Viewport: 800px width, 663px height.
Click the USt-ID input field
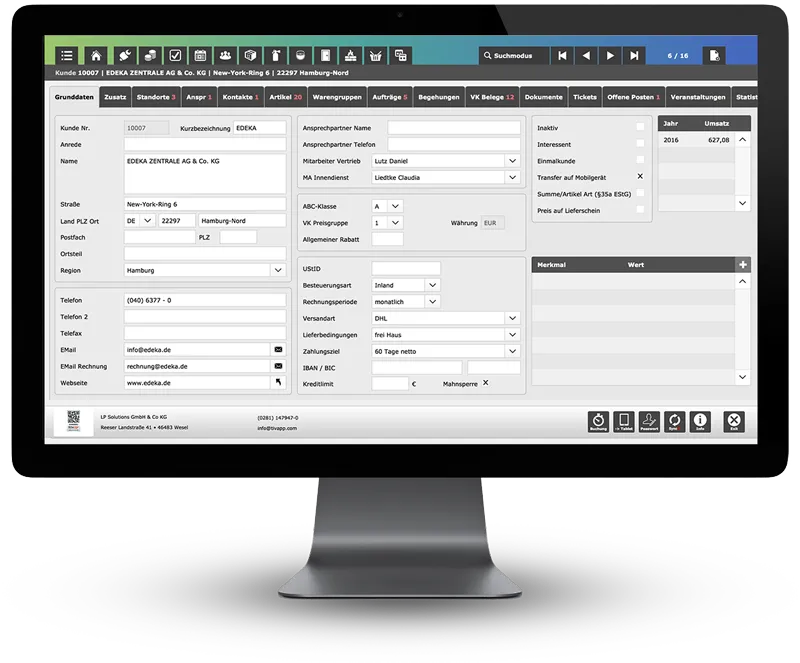(406, 268)
